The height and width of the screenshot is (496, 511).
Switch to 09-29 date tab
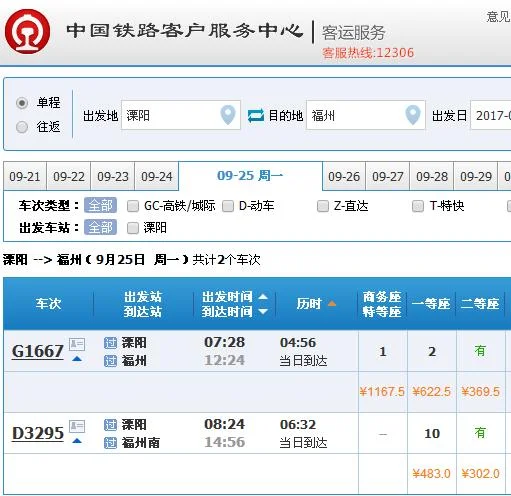476,176
